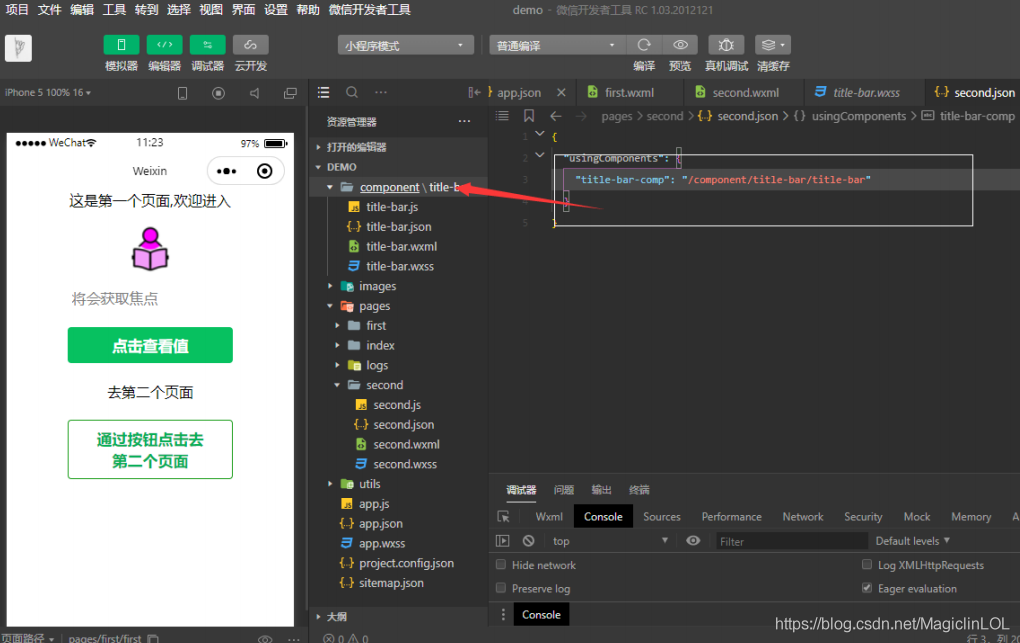
Task: Open the Default levels dropdown
Action: tap(913, 541)
